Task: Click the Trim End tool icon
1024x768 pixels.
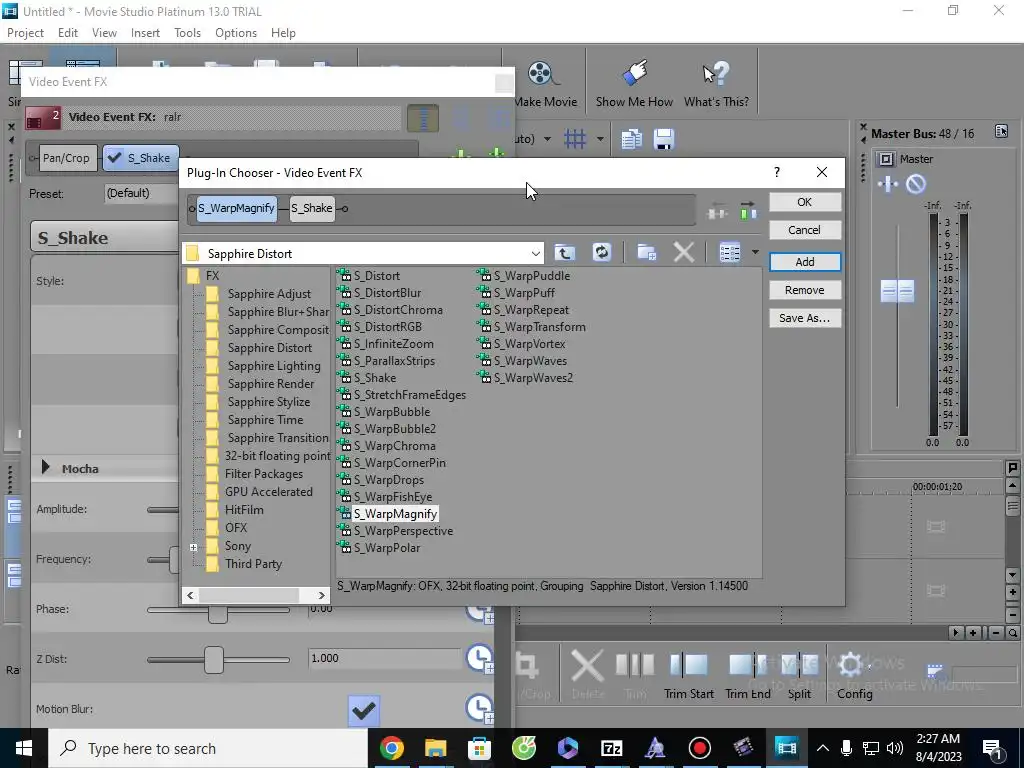Action: click(x=747, y=665)
